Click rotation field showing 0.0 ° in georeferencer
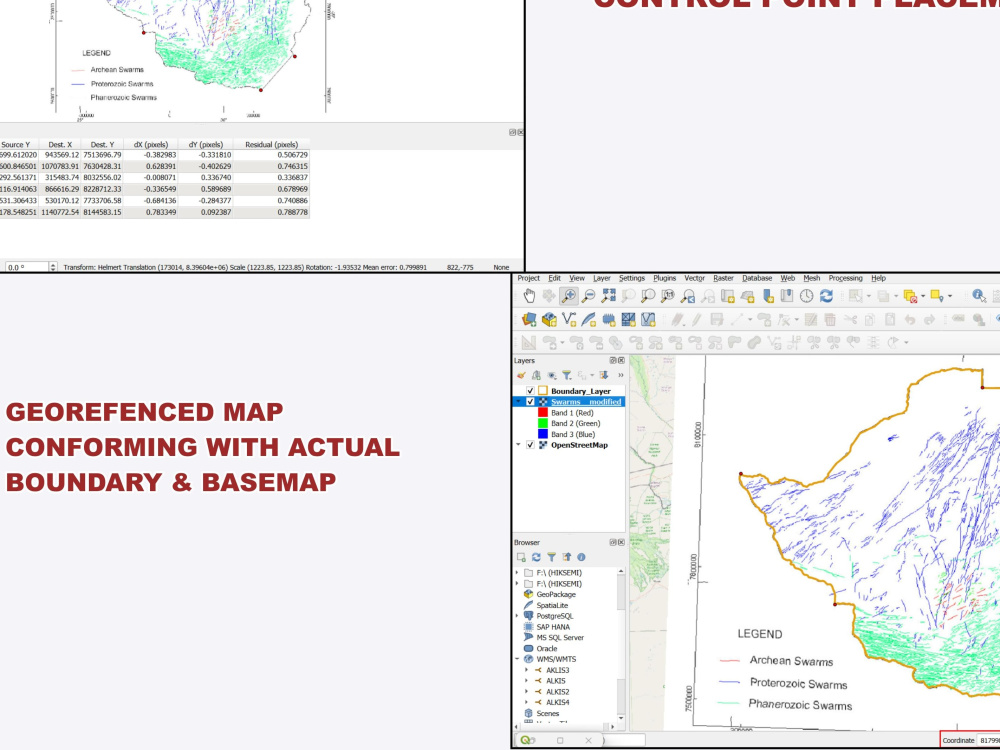1000x750 pixels. 27,267
